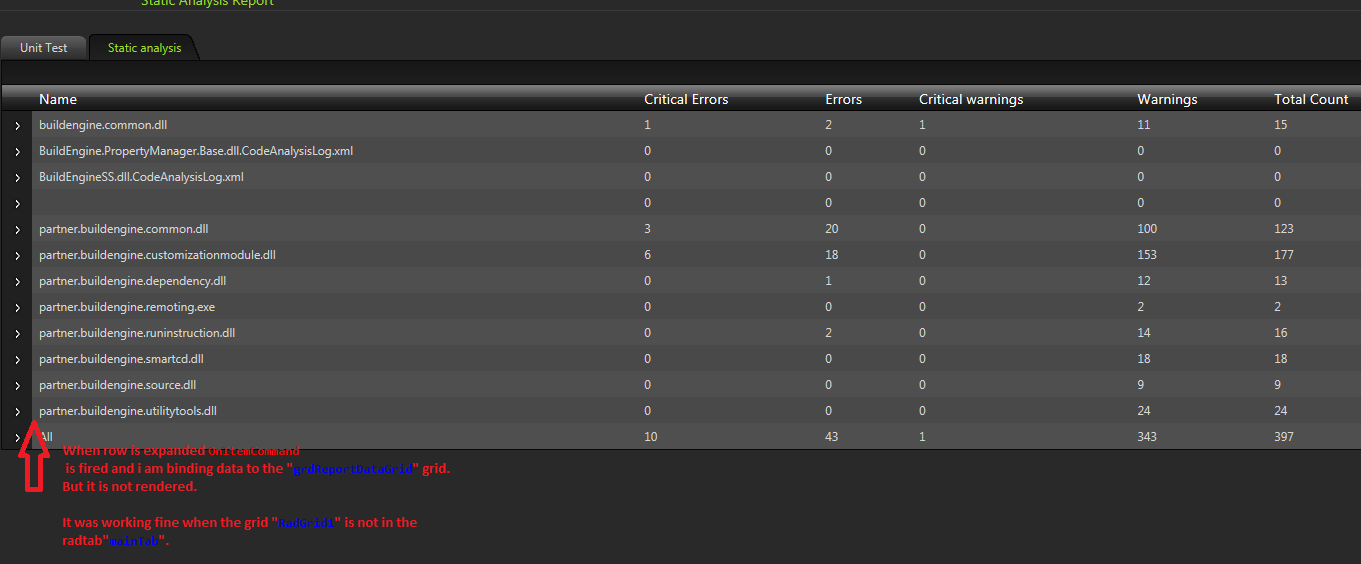Sort by the Name column header
The width and height of the screenshot is (1361, 564).
[58, 99]
